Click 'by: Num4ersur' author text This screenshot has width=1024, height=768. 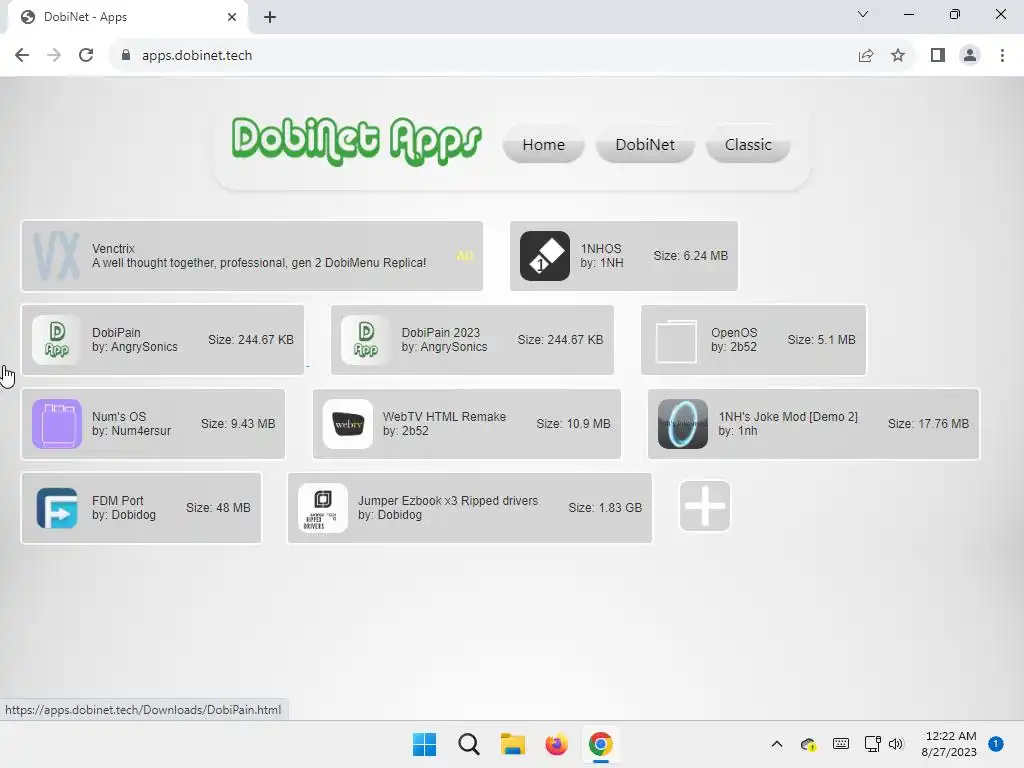click(131, 431)
